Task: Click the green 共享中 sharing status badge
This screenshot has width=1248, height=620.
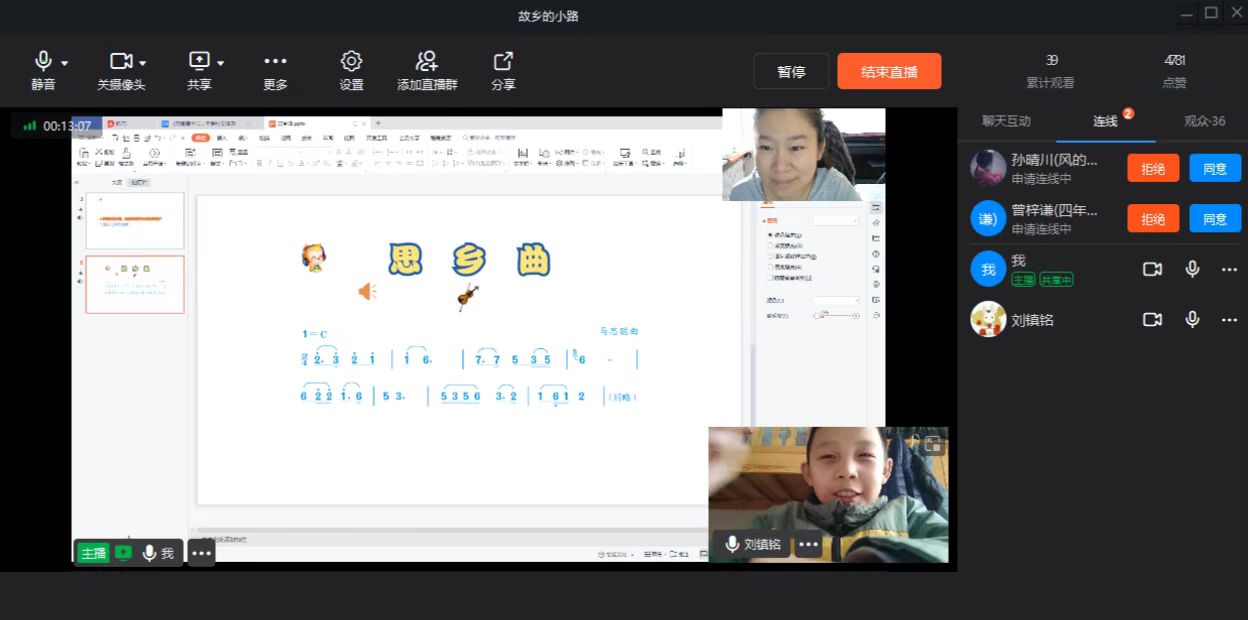Action: click(1056, 280)
